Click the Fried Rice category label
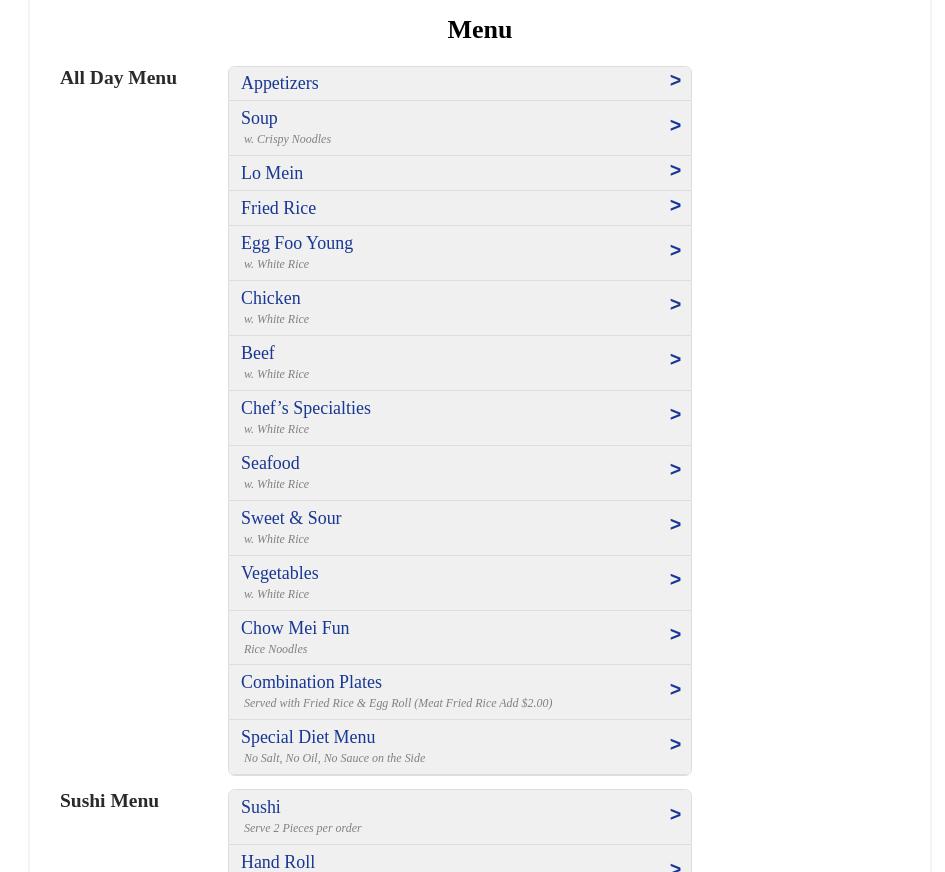This screenshot has width=945, height=872. (278, 208)
